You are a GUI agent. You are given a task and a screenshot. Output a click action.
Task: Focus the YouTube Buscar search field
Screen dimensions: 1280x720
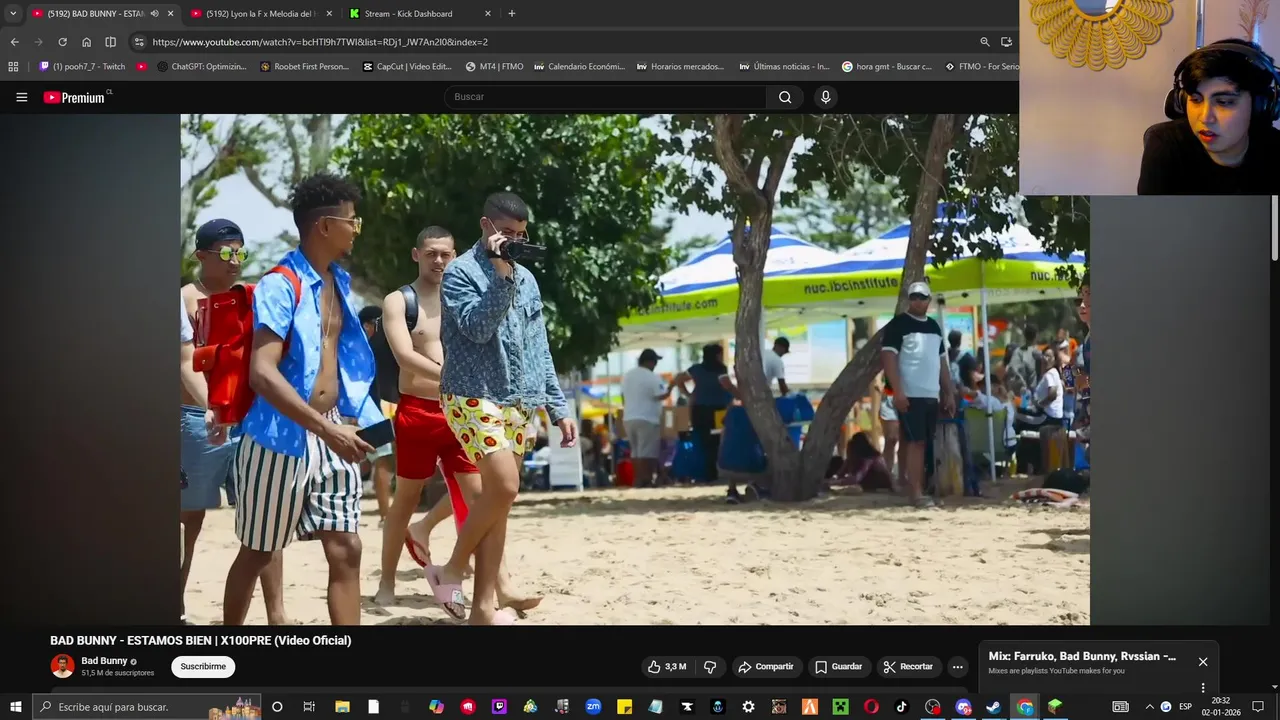(605, 97)
